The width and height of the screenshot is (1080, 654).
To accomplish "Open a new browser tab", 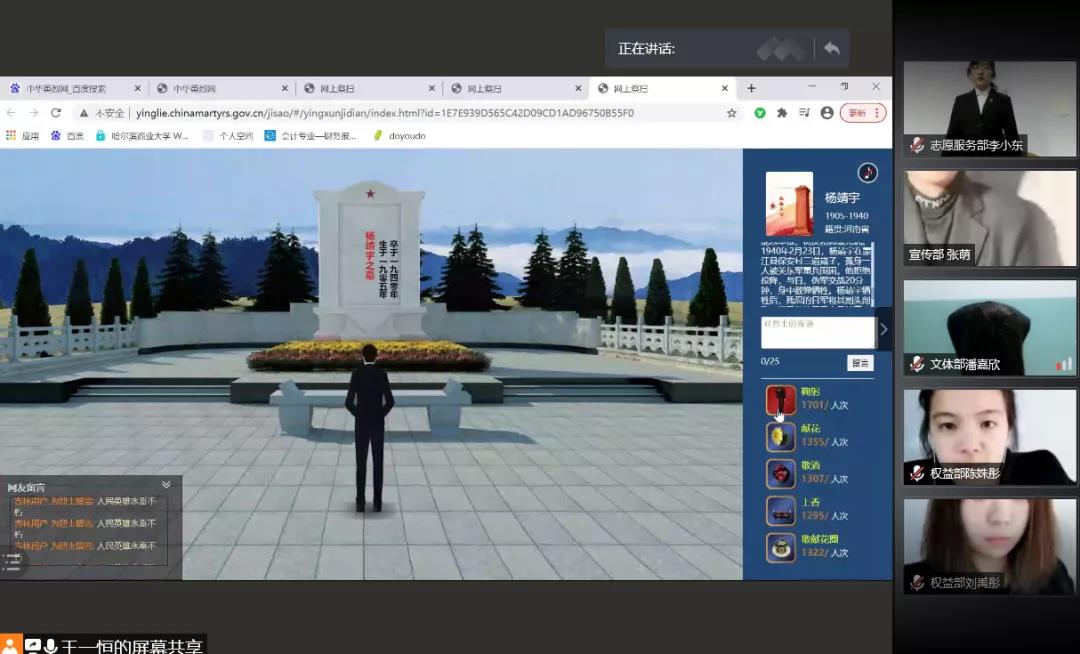I will coord(752,88).
